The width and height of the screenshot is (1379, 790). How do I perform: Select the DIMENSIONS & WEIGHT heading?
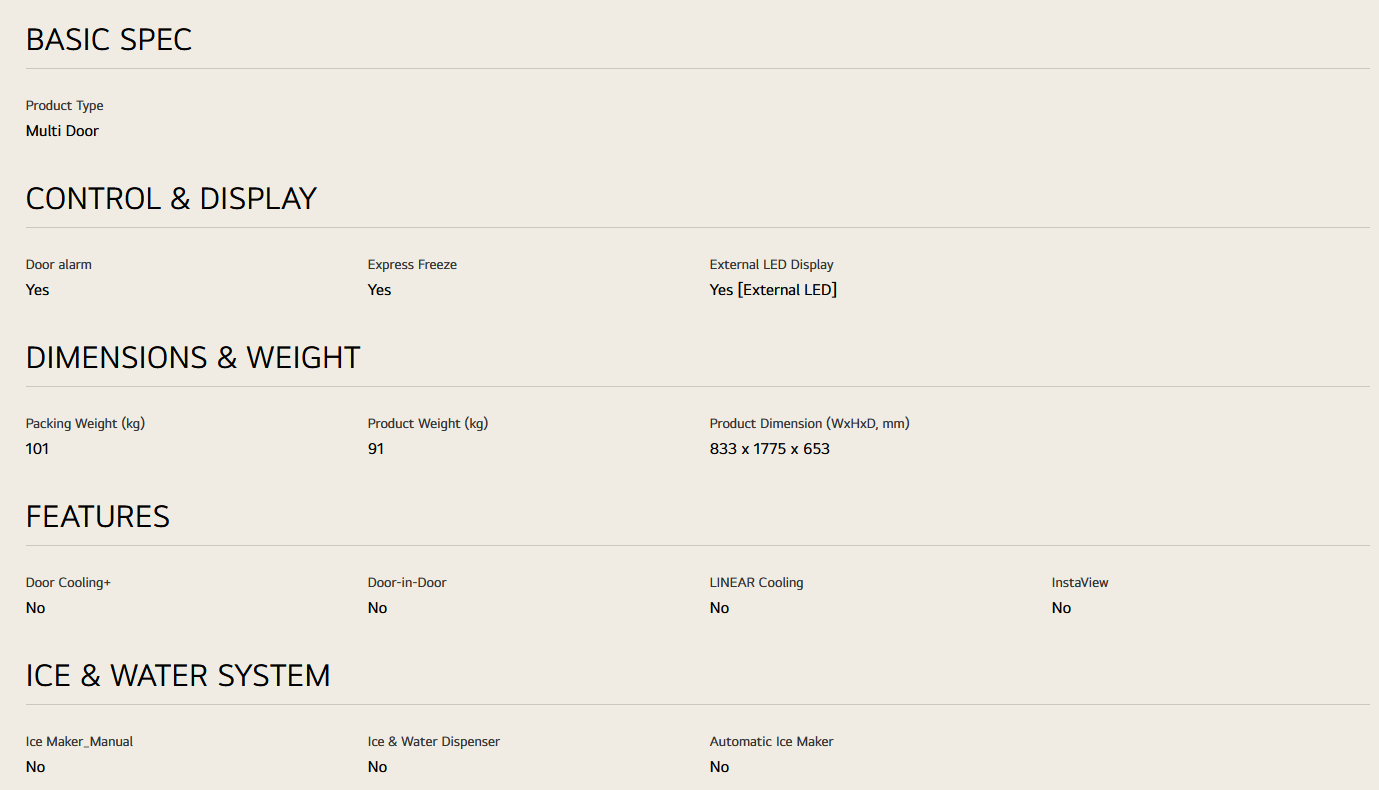click(x=193, y=358)
